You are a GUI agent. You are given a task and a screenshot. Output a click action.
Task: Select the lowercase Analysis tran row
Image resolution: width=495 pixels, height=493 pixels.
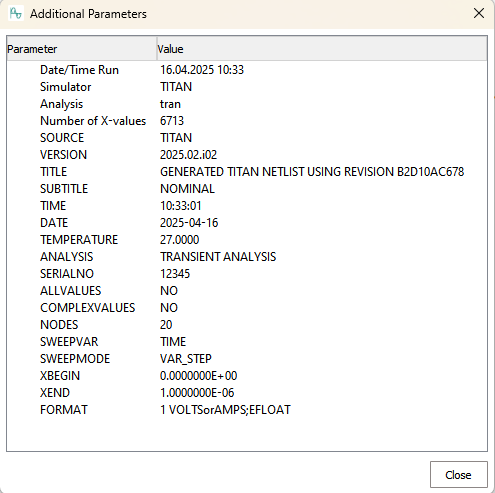(247, 104)
